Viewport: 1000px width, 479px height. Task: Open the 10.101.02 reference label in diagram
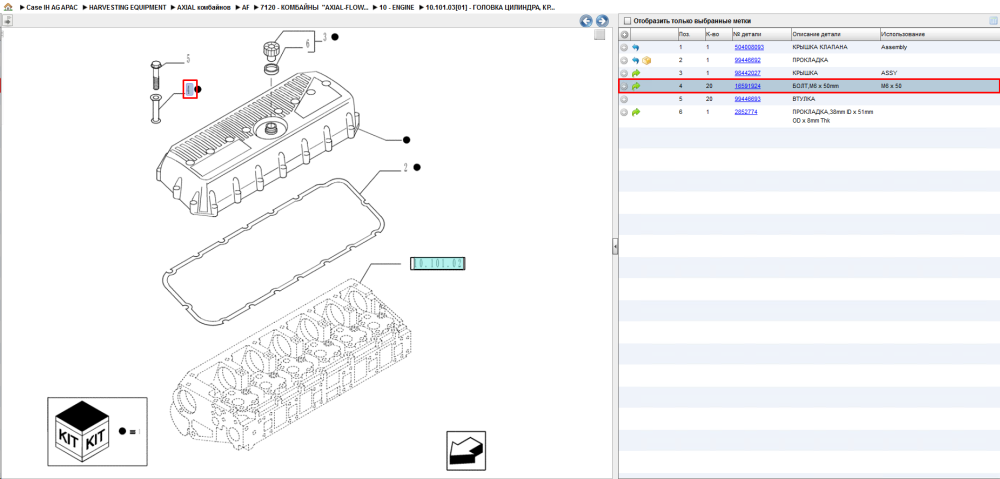[x=438, y=263]
